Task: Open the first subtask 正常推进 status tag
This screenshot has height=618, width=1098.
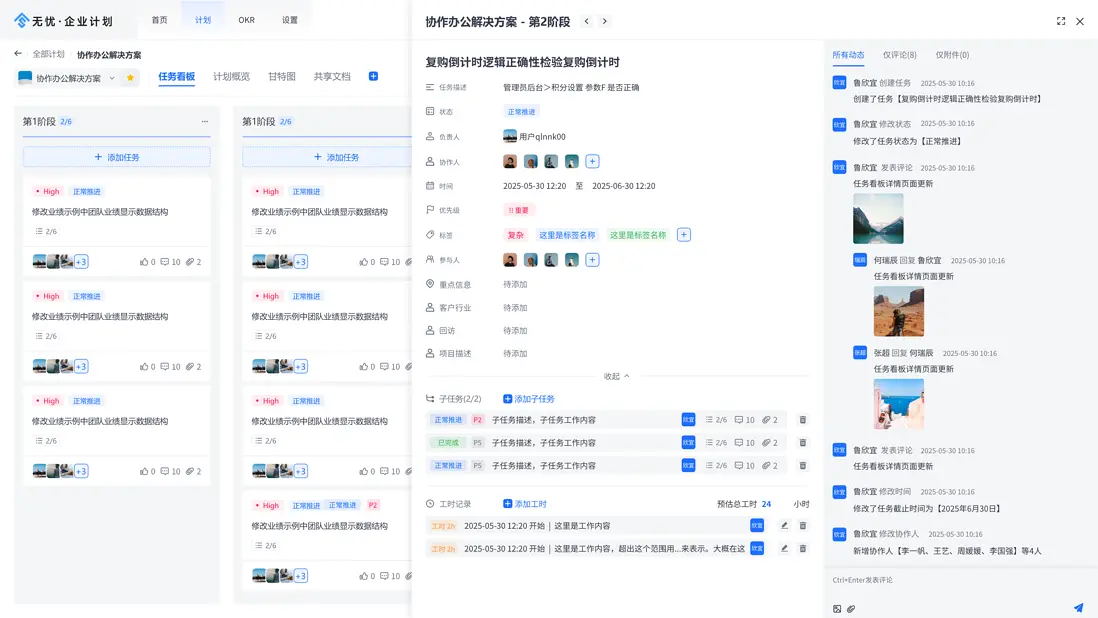Action: (448, 420)
